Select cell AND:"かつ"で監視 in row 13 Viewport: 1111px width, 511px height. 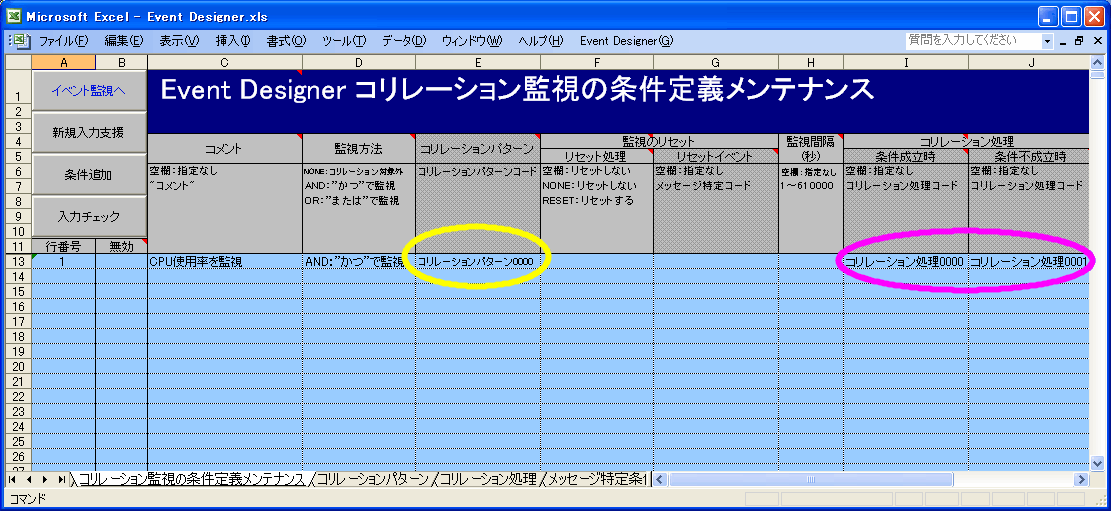359,262
